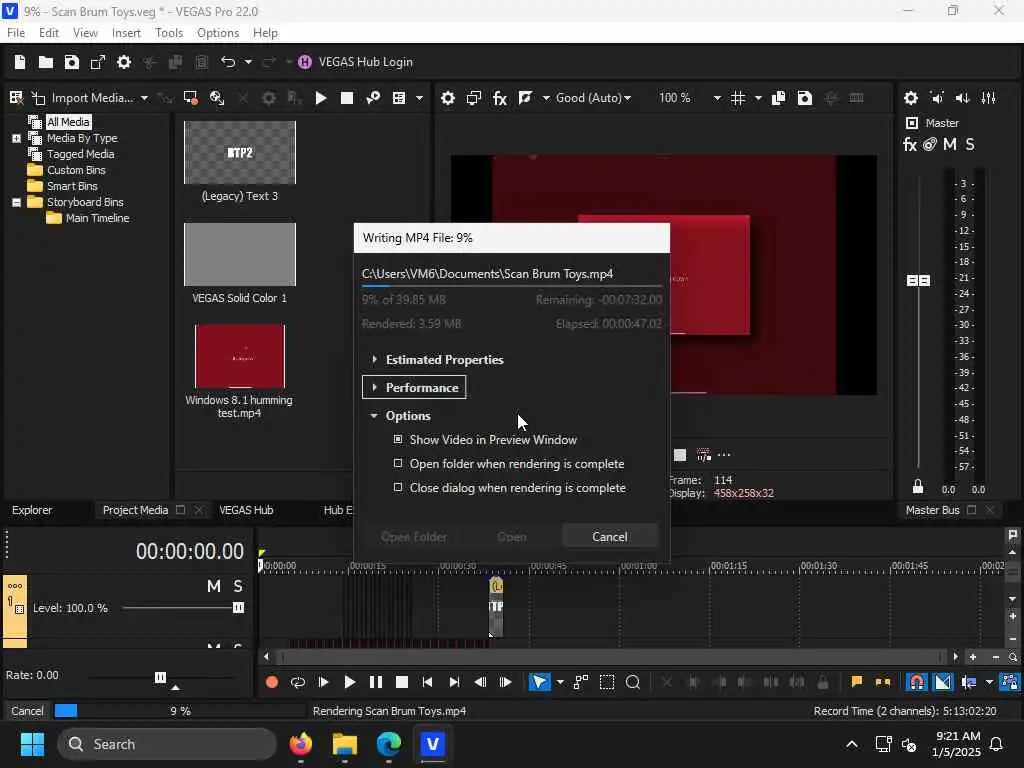Toggle Split Screen View icon
1024x768 pixels.
(x=525, y=98)
